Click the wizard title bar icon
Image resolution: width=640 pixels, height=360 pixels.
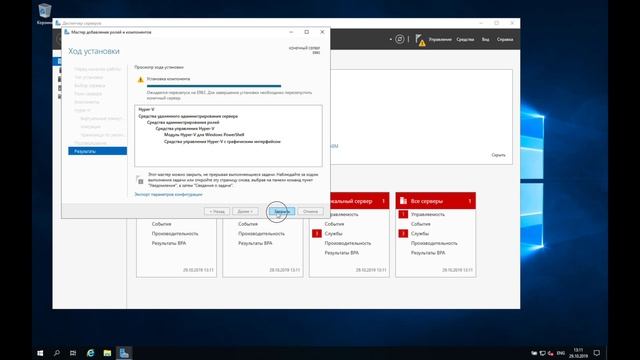coord(67,32)
